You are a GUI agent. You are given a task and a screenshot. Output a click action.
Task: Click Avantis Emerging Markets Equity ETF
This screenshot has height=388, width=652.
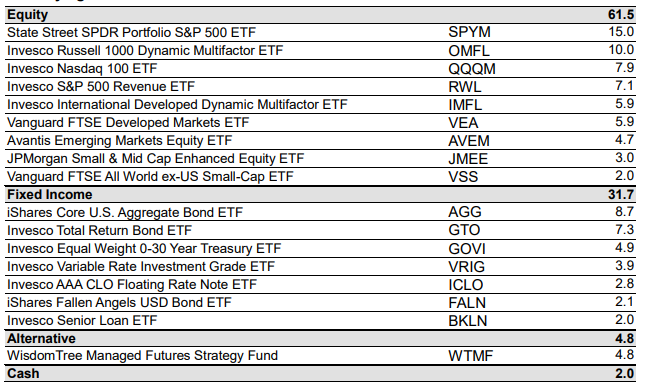point(119,141)
